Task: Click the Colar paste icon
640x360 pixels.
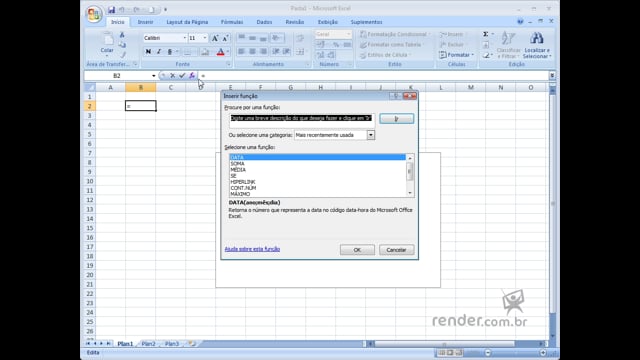Action: click(x=107, y=40)
